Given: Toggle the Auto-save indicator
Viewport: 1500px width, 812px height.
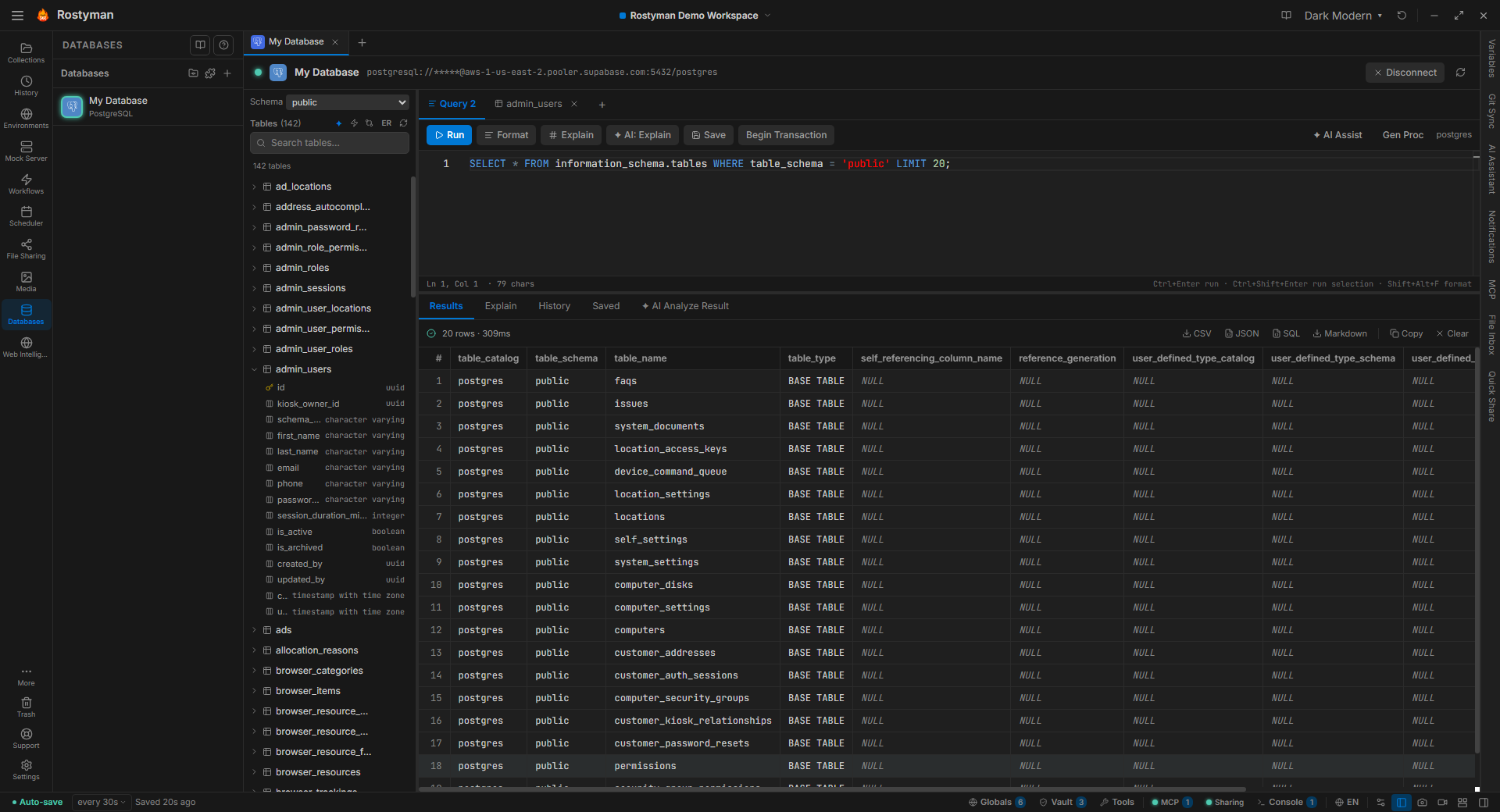Looking at the screenshot, I should tap(37, 803).
